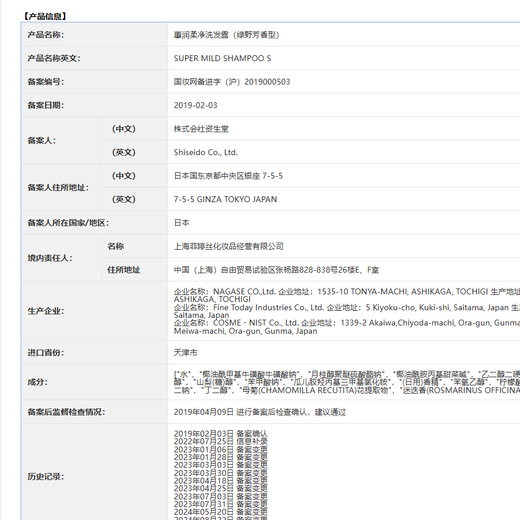Click the SUPER MILD SHAMPOO S value
The image size is (520, 520).
[222, 58]
